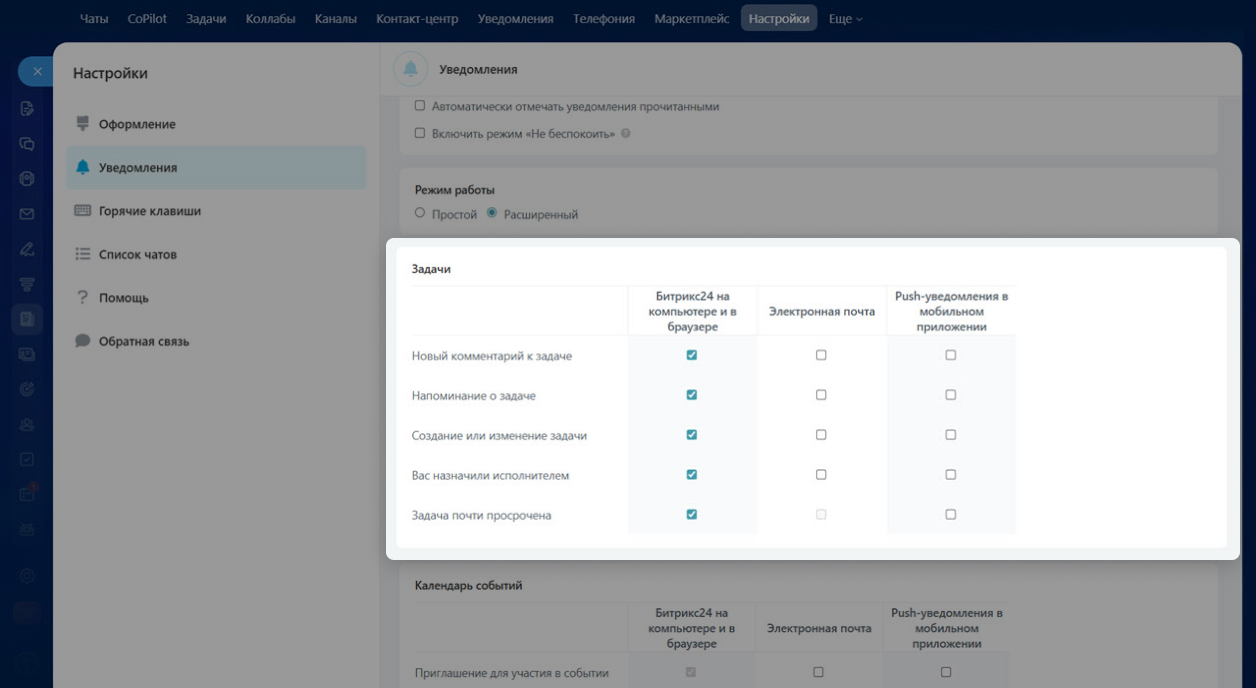The height and width of the screenshot is (688, 1256).
Task: Enable Автоматически отмечать уведомления прочитанными checkbox
Action: pos(420,106)
